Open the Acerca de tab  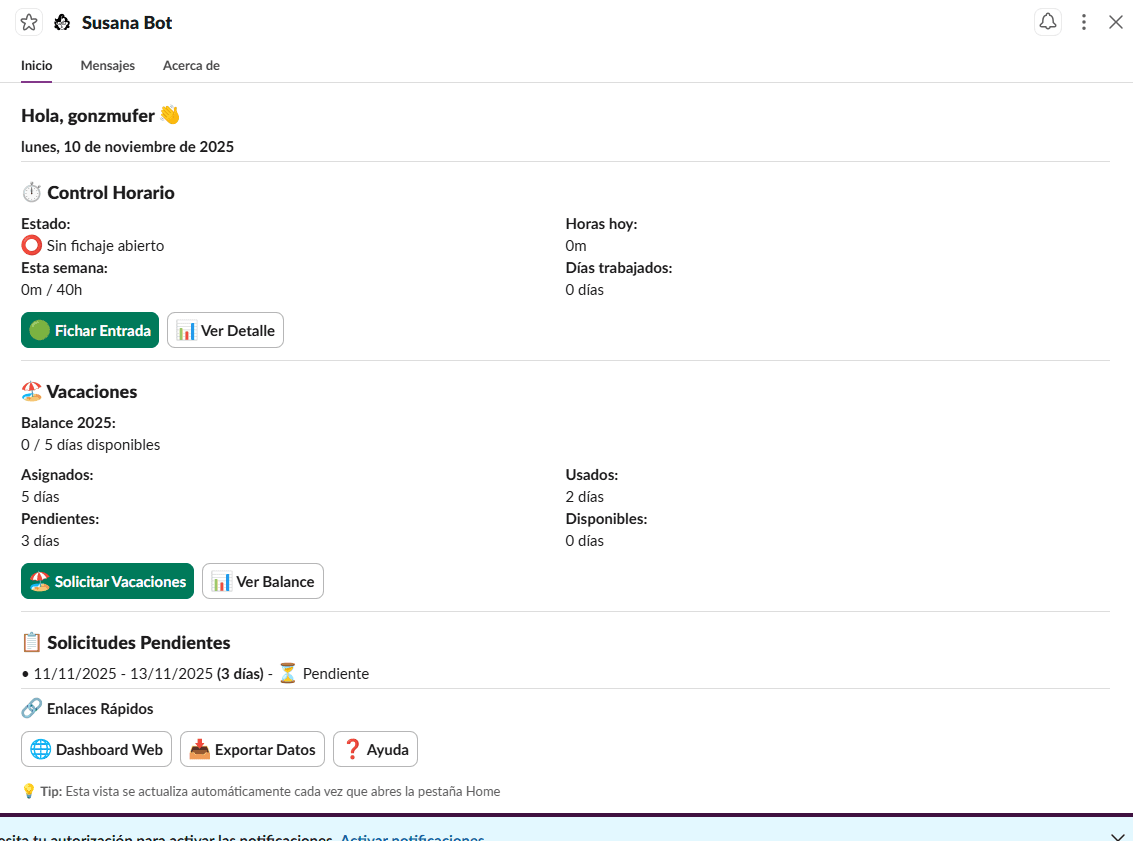point(190,65)
